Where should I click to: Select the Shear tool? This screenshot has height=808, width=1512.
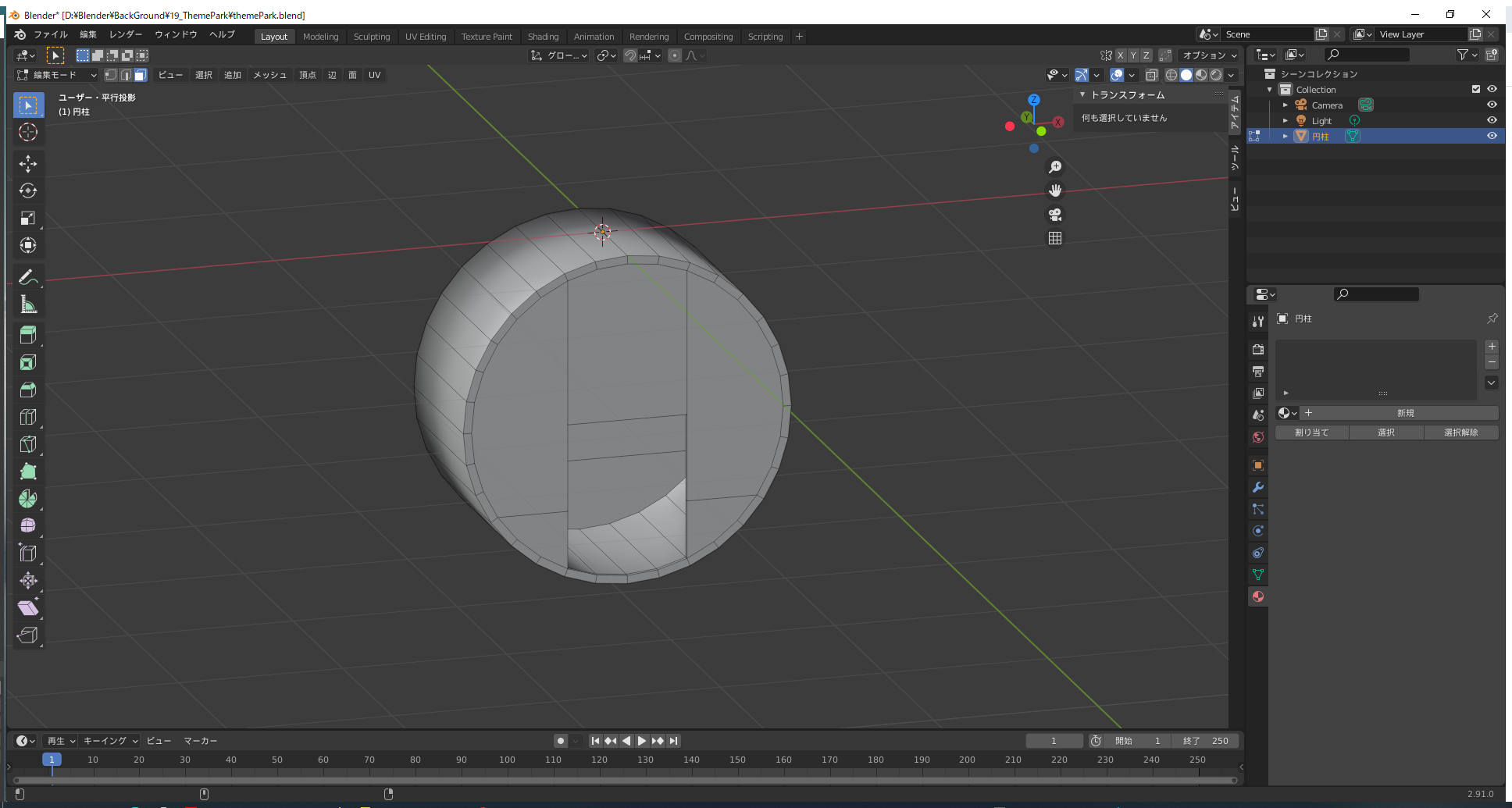[28, 608]
